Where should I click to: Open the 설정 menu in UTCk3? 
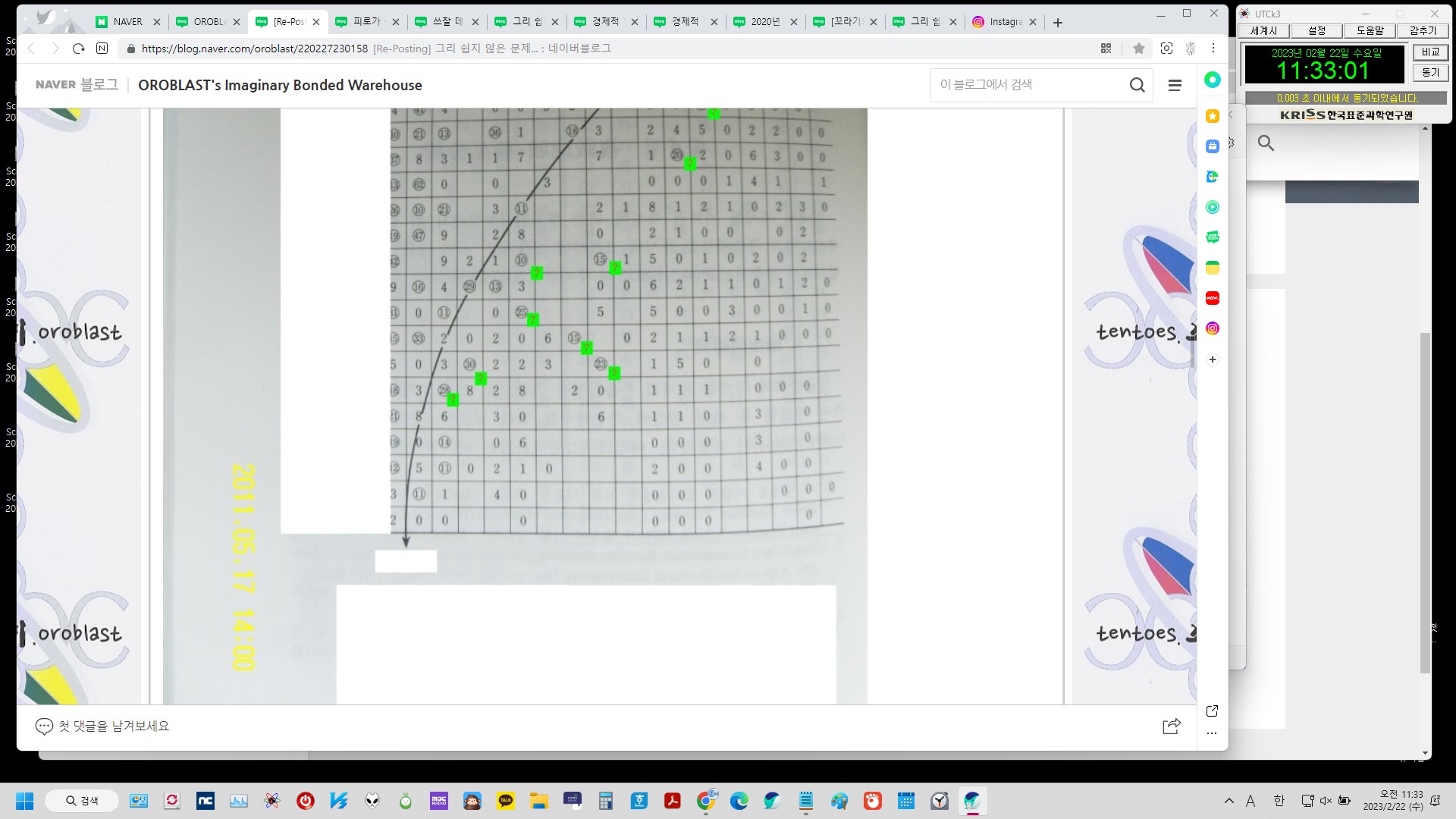(x=1316, y=31)
